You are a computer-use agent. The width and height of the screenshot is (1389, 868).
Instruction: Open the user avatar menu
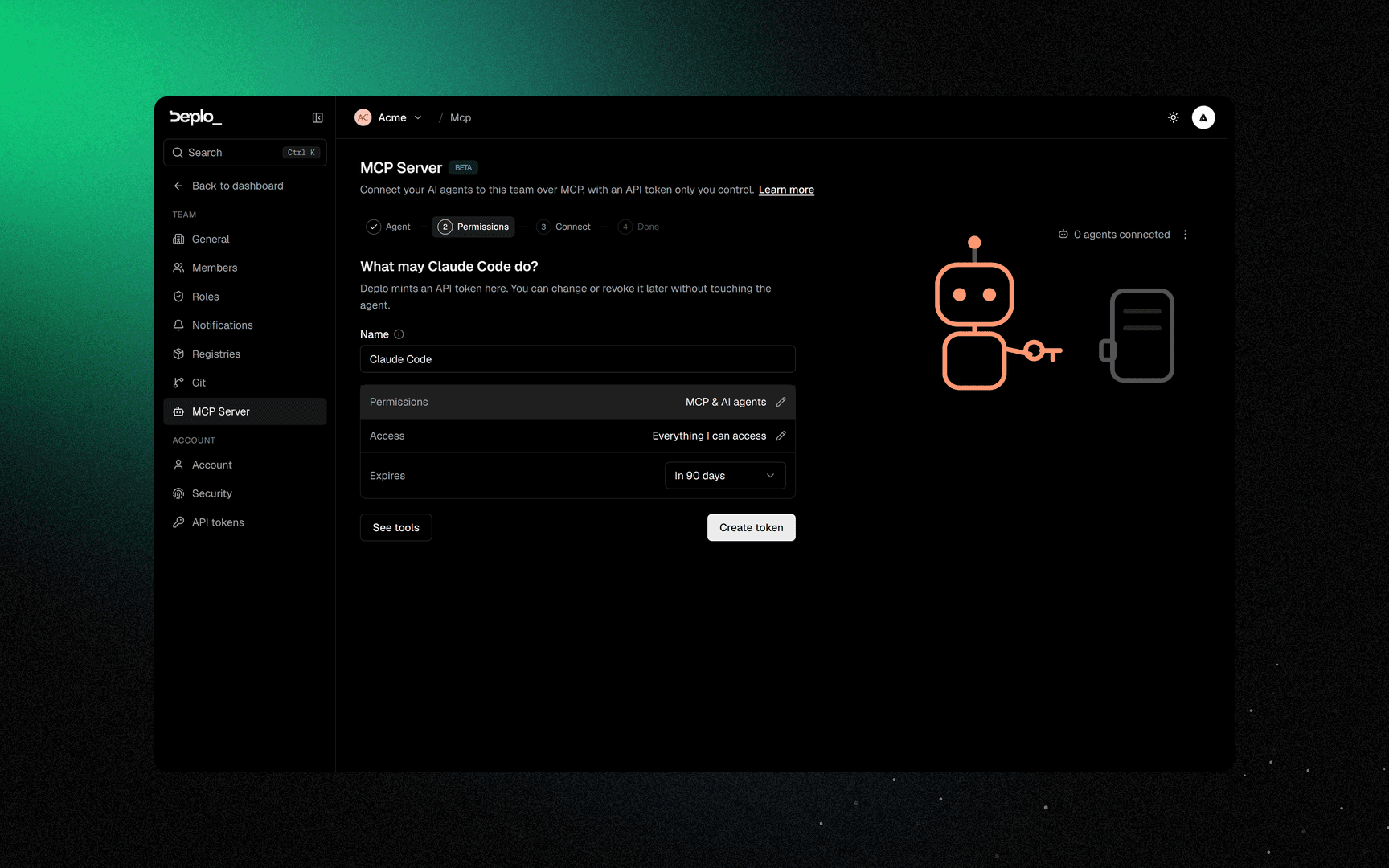pos(1203,117)
